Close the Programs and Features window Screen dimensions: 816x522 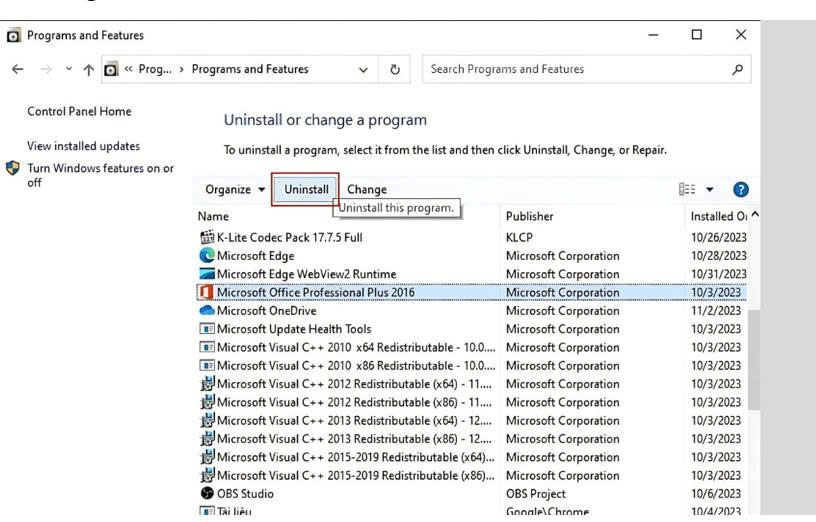[x=741, y=35]
